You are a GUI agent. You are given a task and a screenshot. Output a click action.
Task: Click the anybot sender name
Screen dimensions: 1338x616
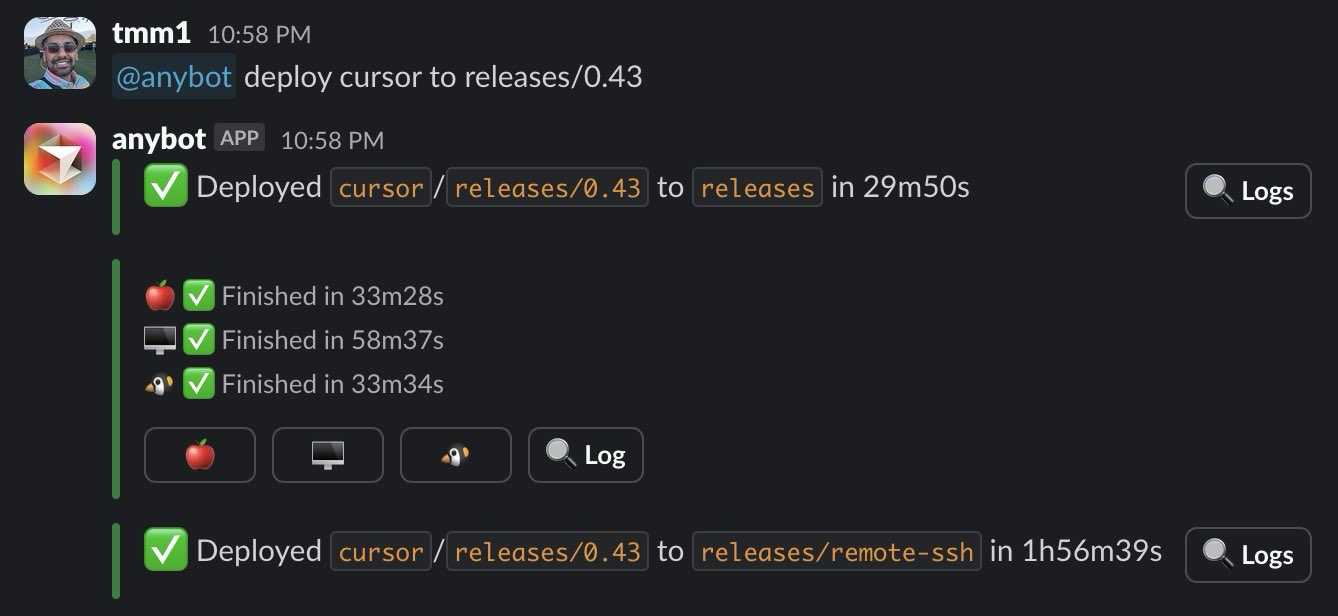[x=159, y=138]
